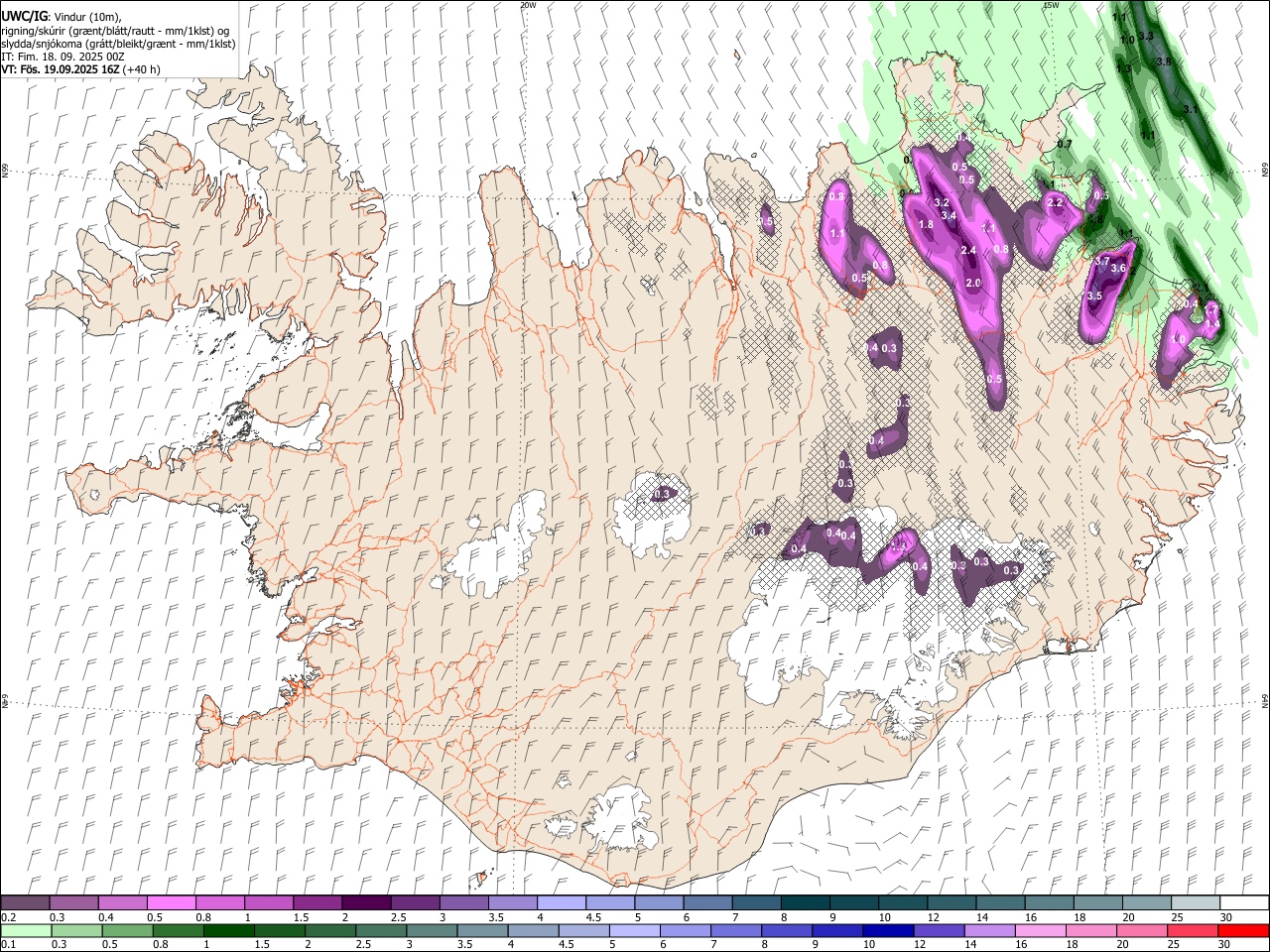Click the snowfall value '2.4' on the map
Image resolution: width=1270 pixels, height=952 pixels.
pyautogui.click(x=968, y=251)
